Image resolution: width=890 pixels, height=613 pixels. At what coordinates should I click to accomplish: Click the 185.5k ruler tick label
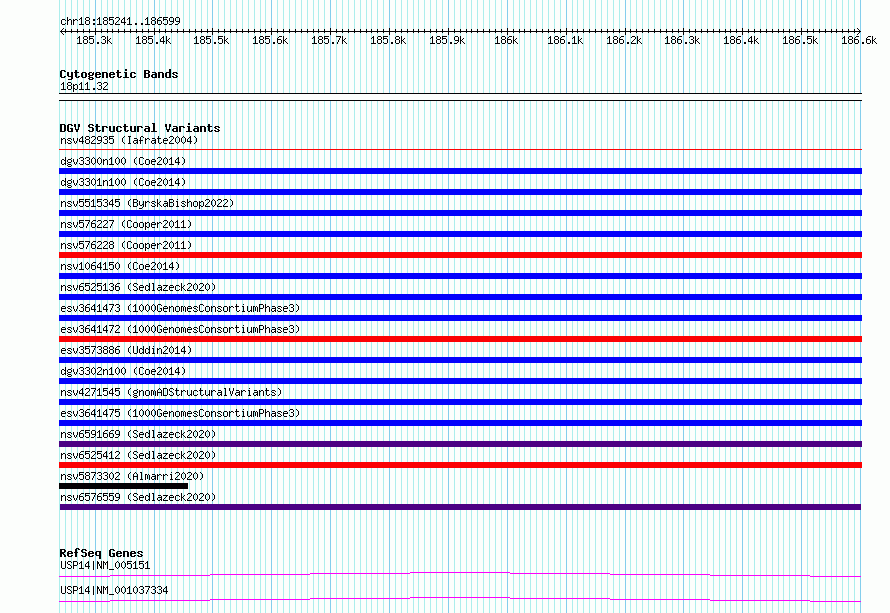tap(211, 40)
